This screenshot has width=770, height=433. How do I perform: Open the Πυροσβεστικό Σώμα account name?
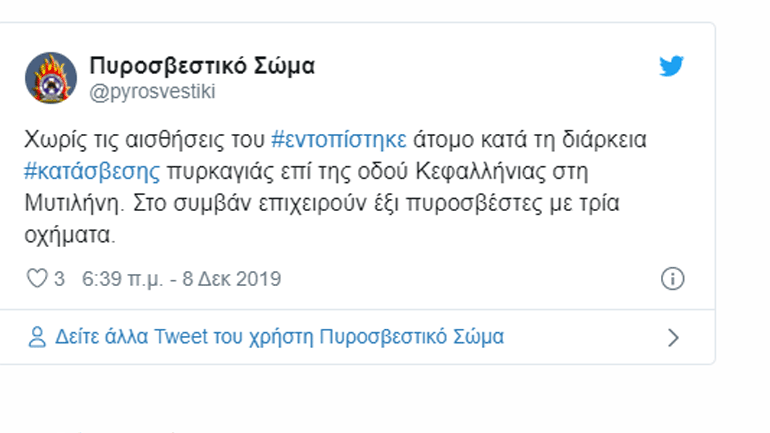tap(202, 66)
